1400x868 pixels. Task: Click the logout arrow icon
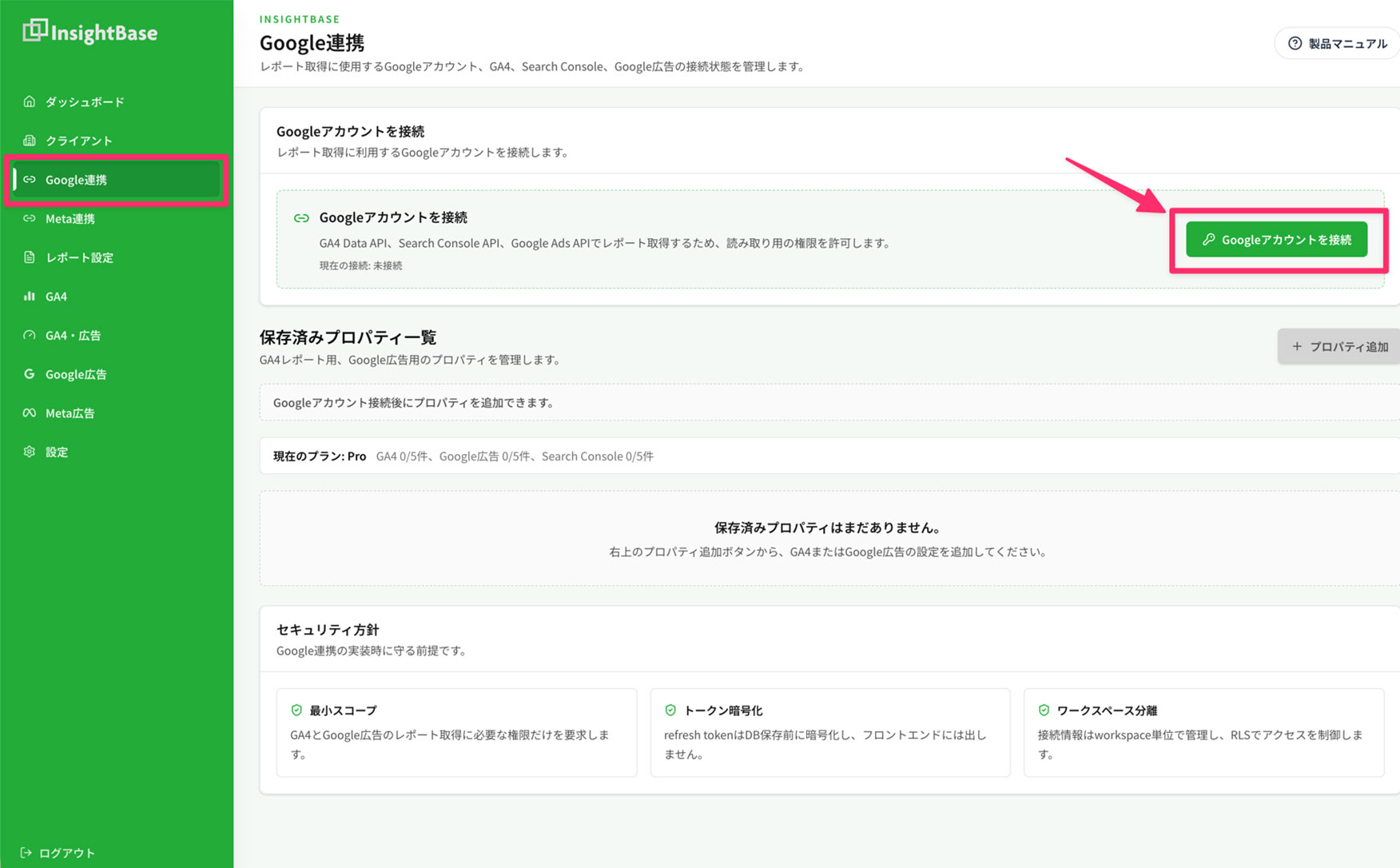click(26, 853)
